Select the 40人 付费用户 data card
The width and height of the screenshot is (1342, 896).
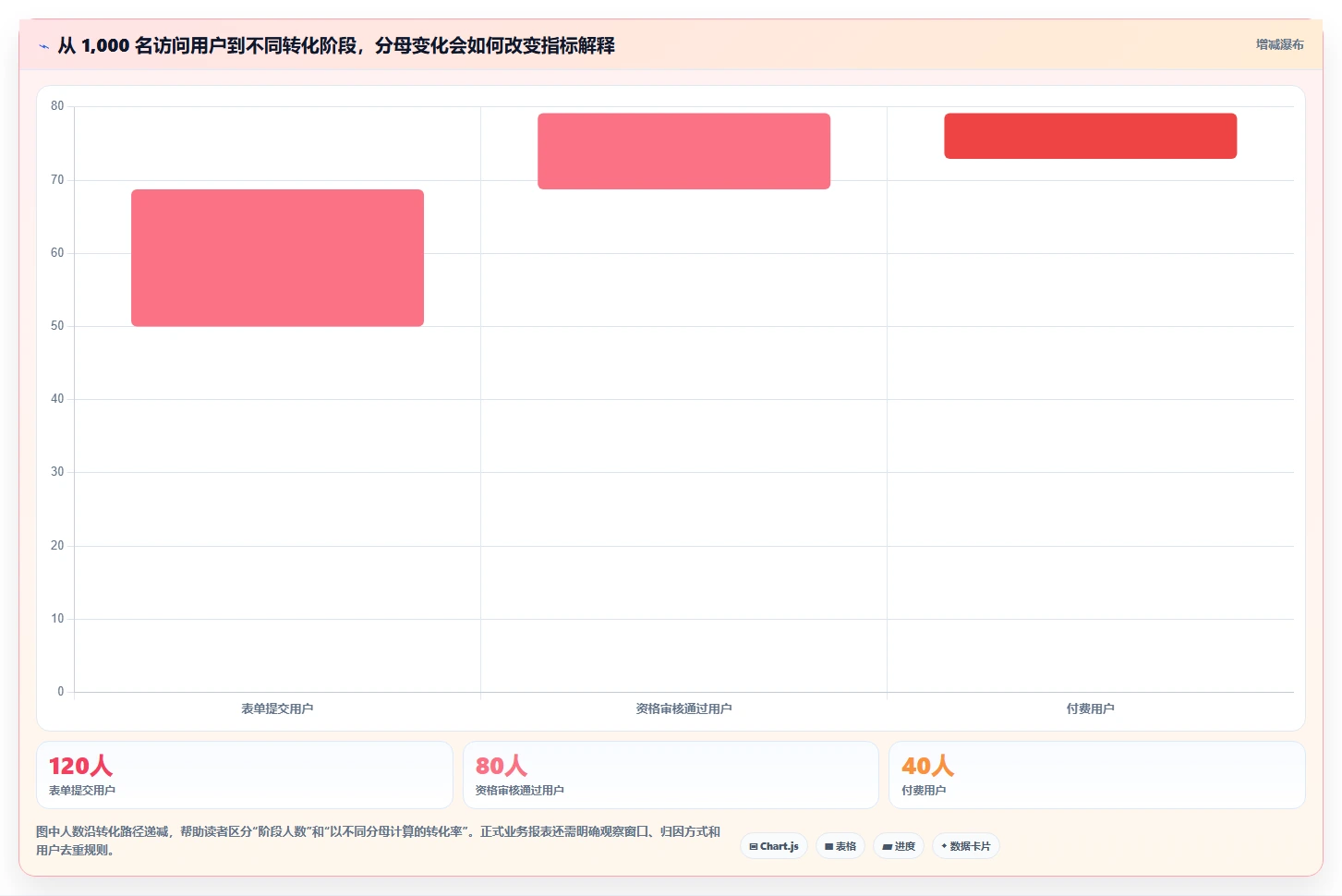tap(1096, 775)
